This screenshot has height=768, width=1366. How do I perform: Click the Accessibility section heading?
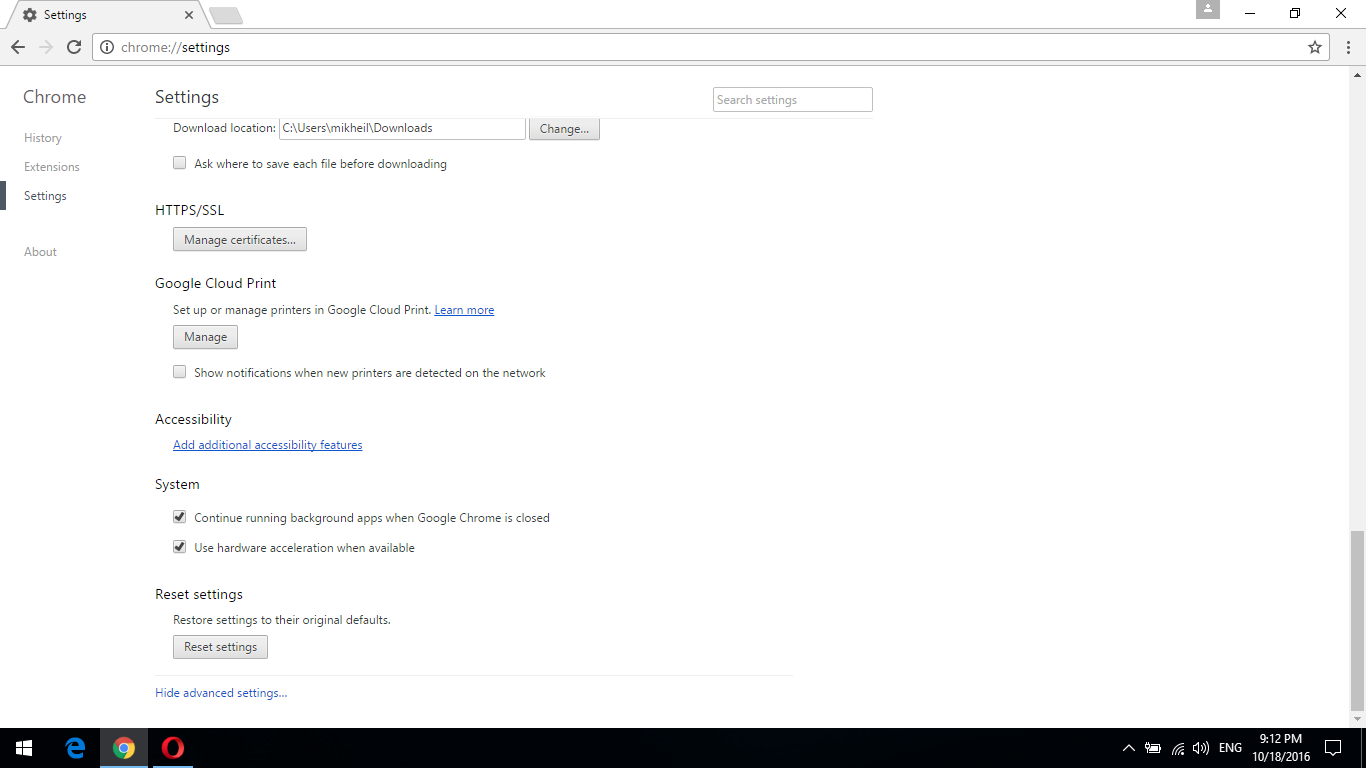click(x=193, y=419)
